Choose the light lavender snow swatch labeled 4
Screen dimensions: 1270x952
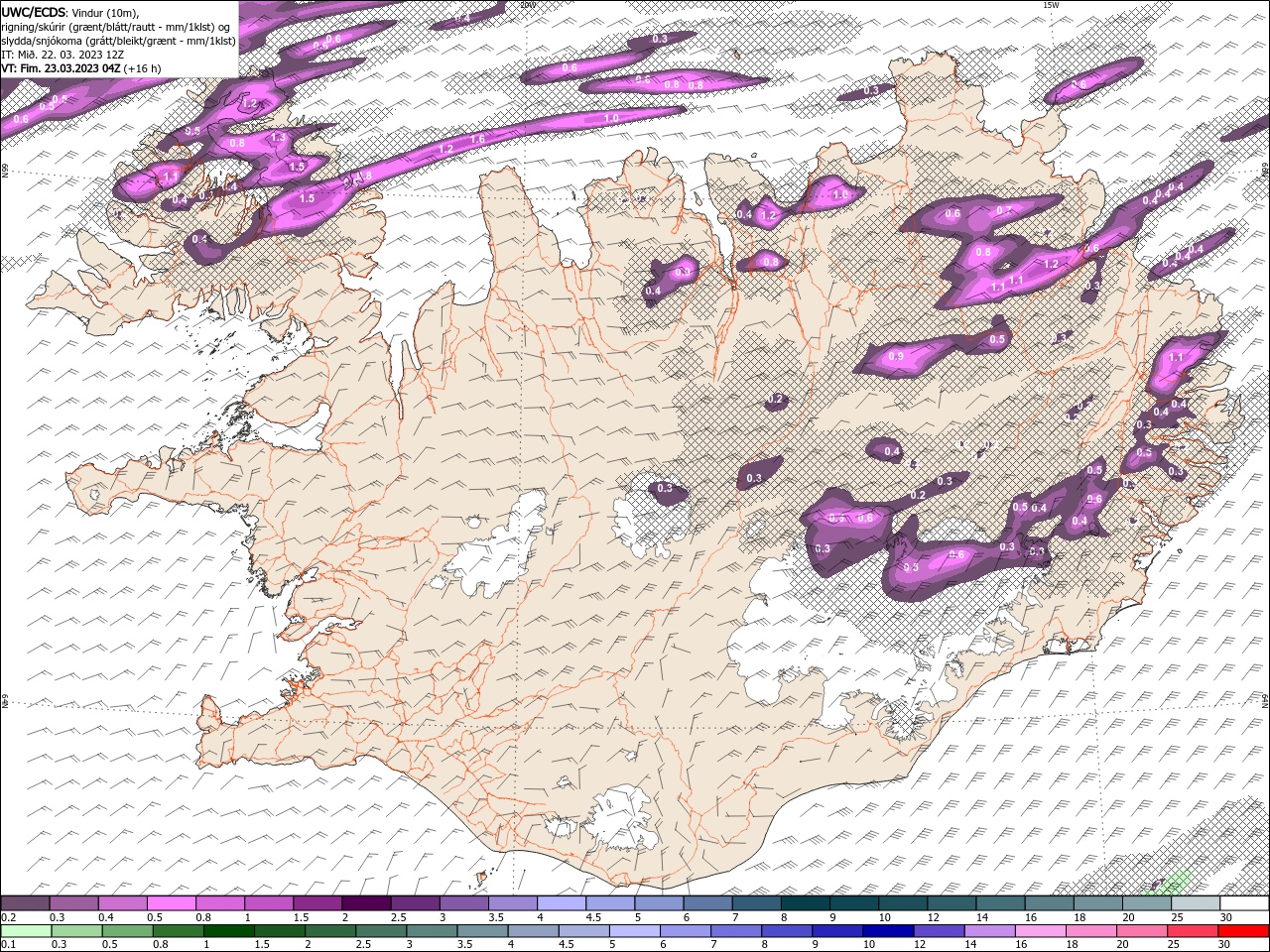[561, 903]
